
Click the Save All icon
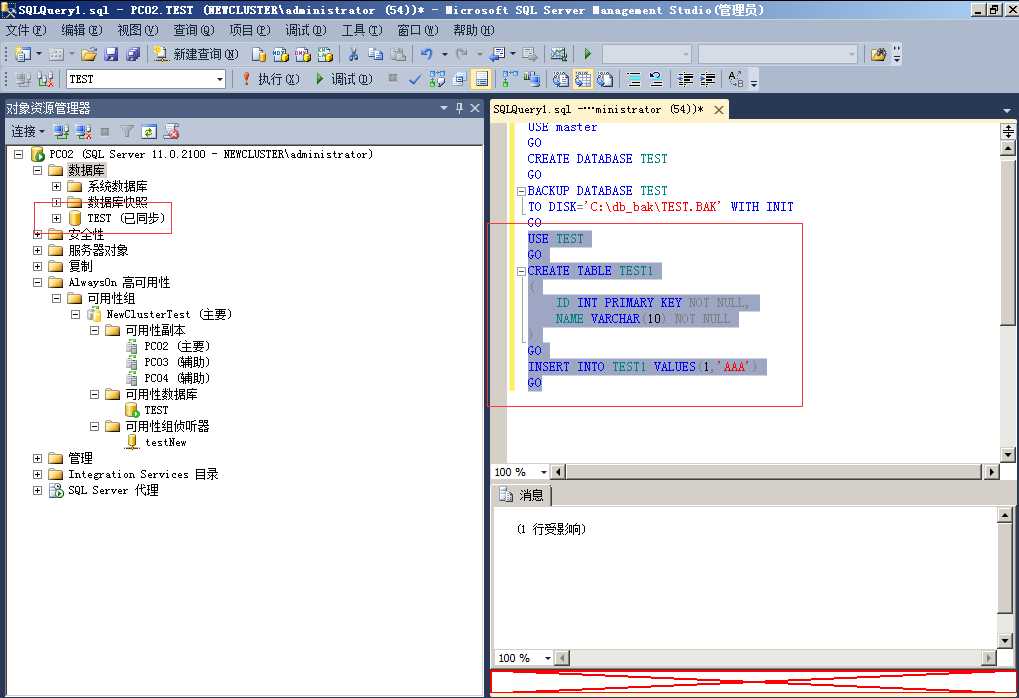click(x=133, y=55)
